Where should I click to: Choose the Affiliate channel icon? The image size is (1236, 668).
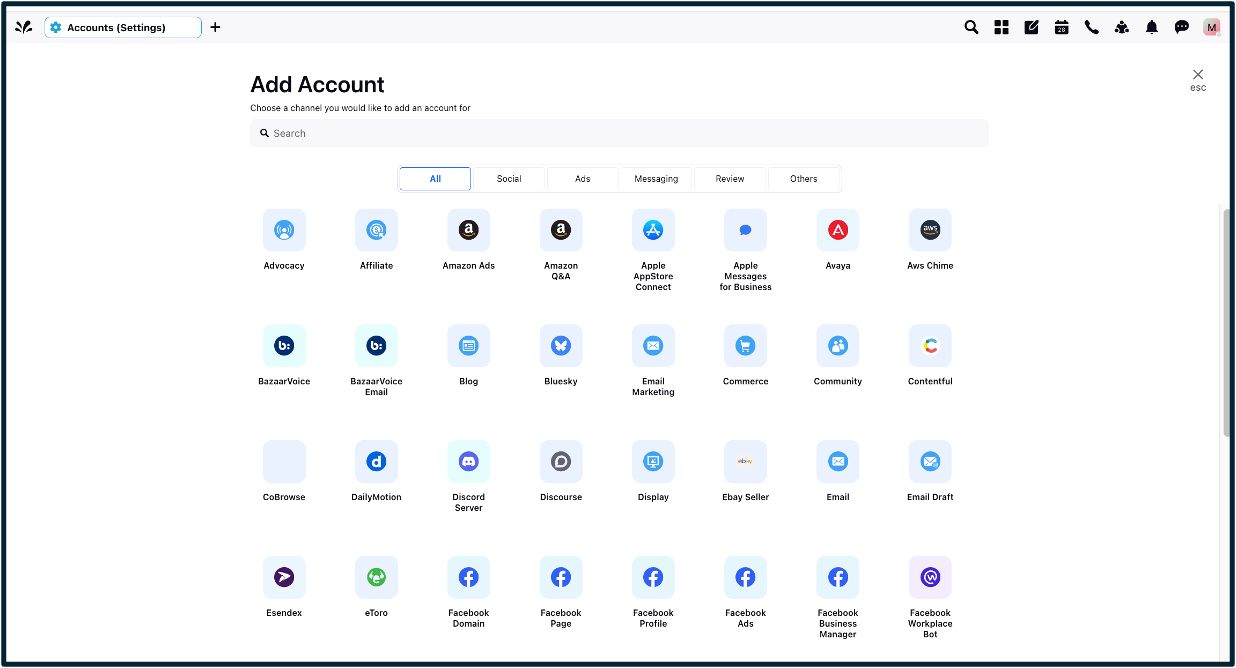[376, 230]
